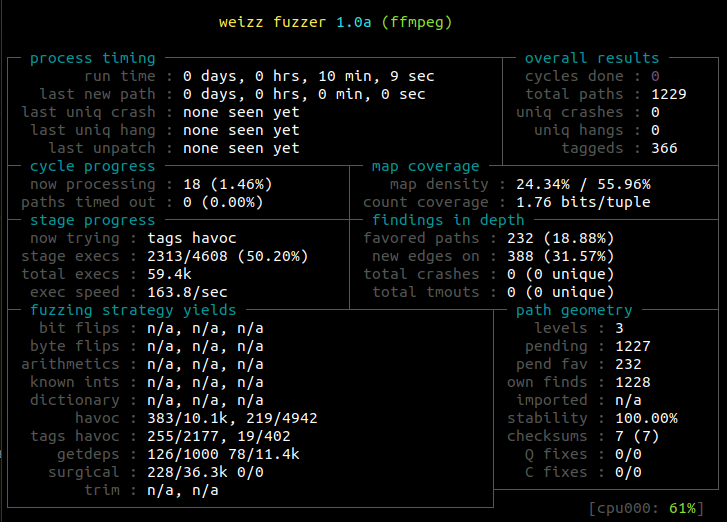Image resolution: width=727 pixels, height=522 pixels.
Task: Click last new path value '0 min, 0 sec'
Action: coord(371,94)
